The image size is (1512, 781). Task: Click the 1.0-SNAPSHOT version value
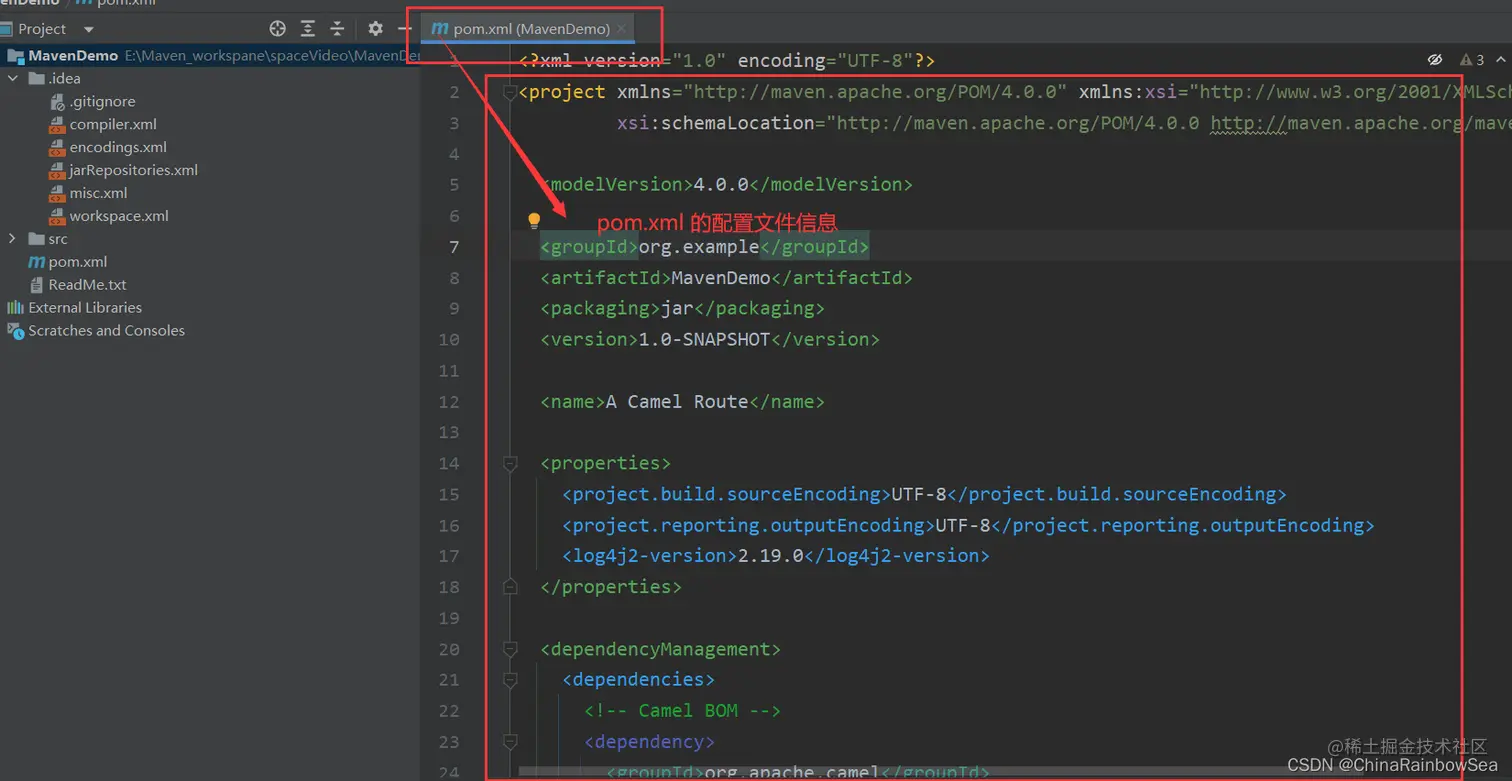click(704, 340)
